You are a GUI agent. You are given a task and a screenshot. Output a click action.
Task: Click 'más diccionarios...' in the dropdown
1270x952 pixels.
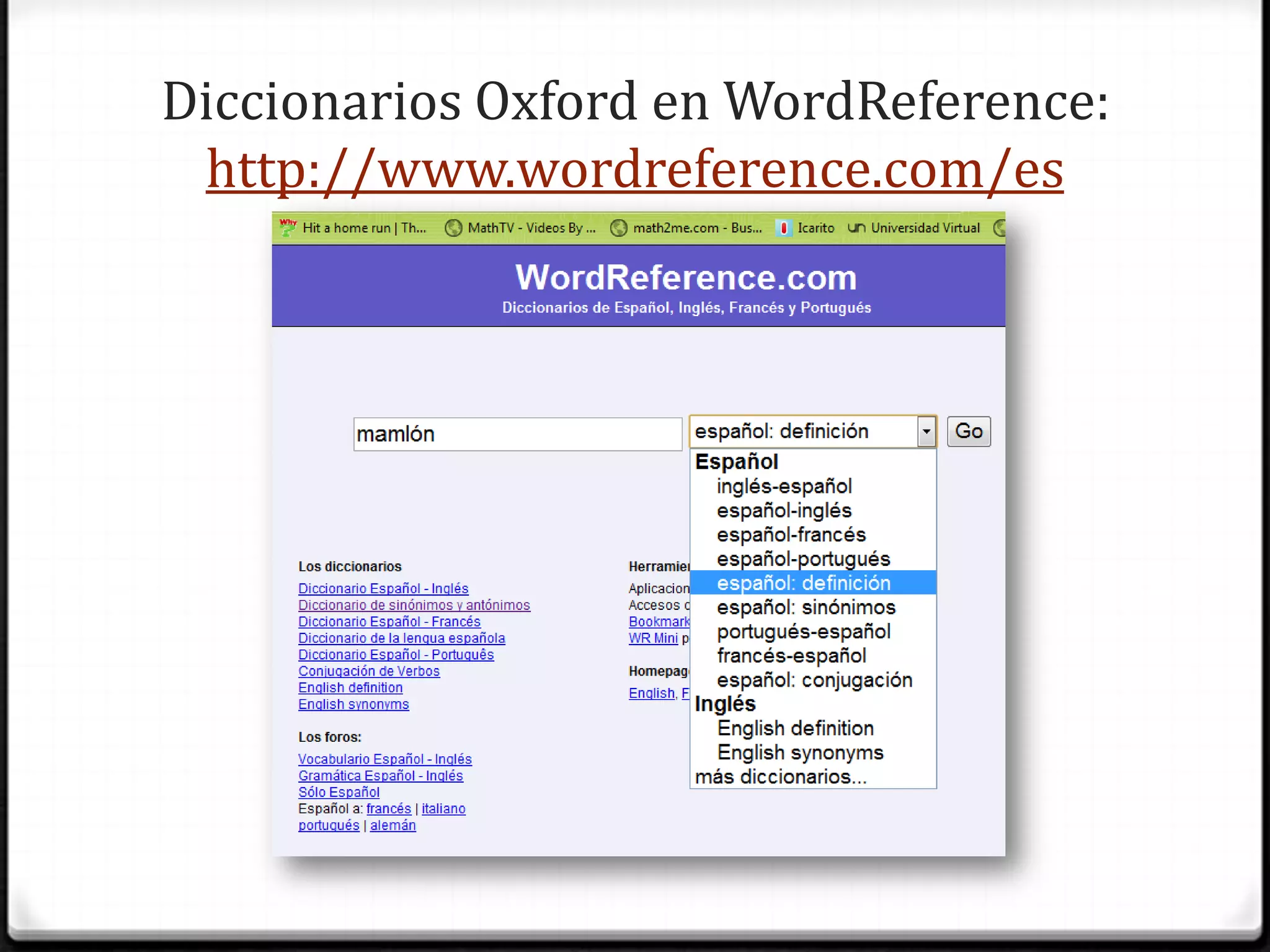click(813, 777)
